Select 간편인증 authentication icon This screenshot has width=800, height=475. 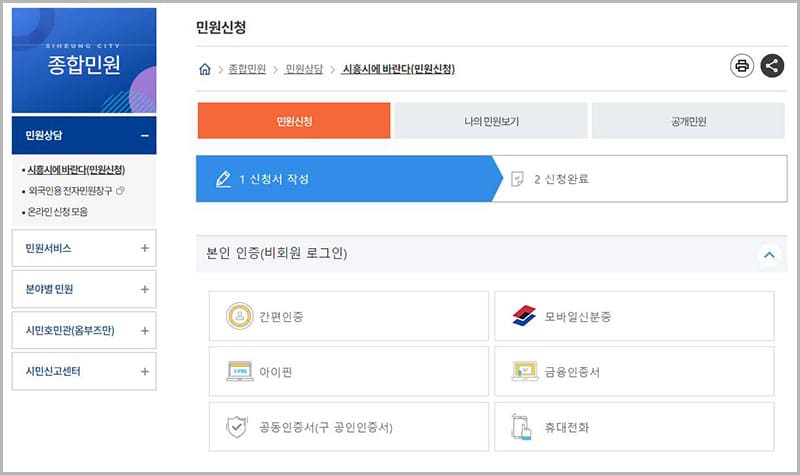[x=239, y=316]
